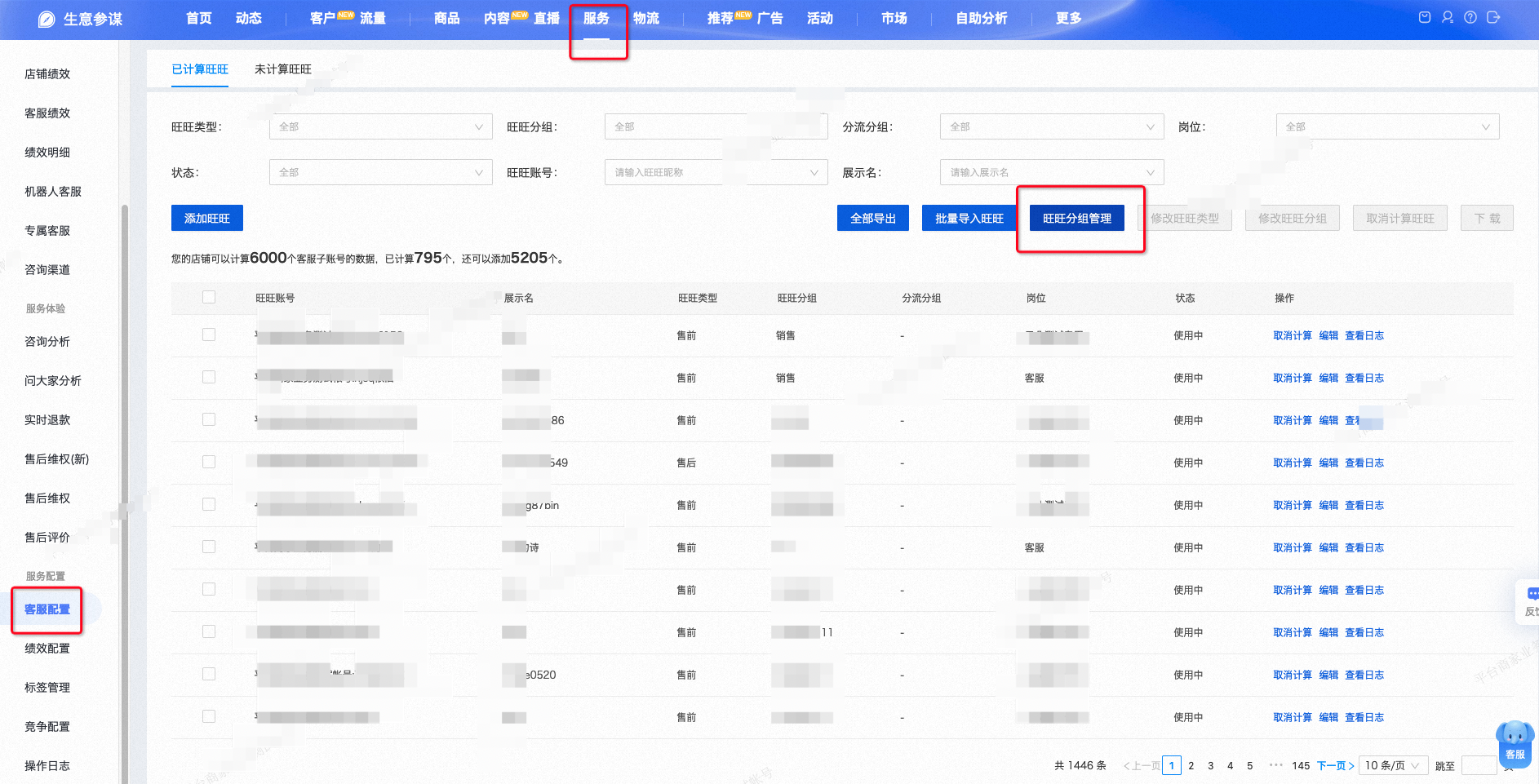Open the message inbox icon in header
1539x784 pixels.
coord(1425,17)
